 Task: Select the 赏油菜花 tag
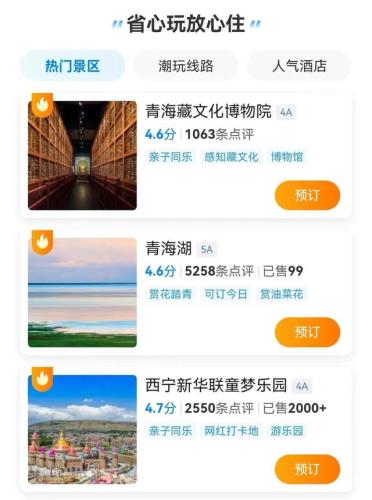pyautogui.click(x=281, y=294)
